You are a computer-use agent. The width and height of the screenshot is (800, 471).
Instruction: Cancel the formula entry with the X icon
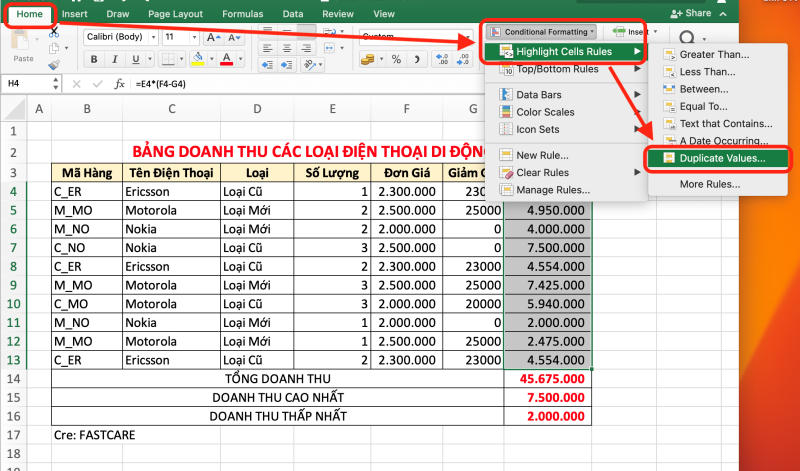click(77, 84)
